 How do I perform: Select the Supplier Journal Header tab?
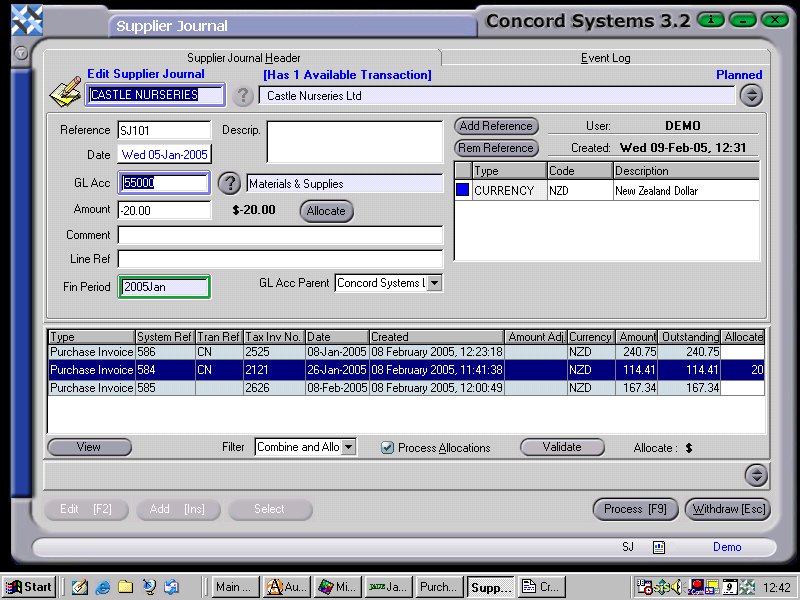tap(243, 57)
